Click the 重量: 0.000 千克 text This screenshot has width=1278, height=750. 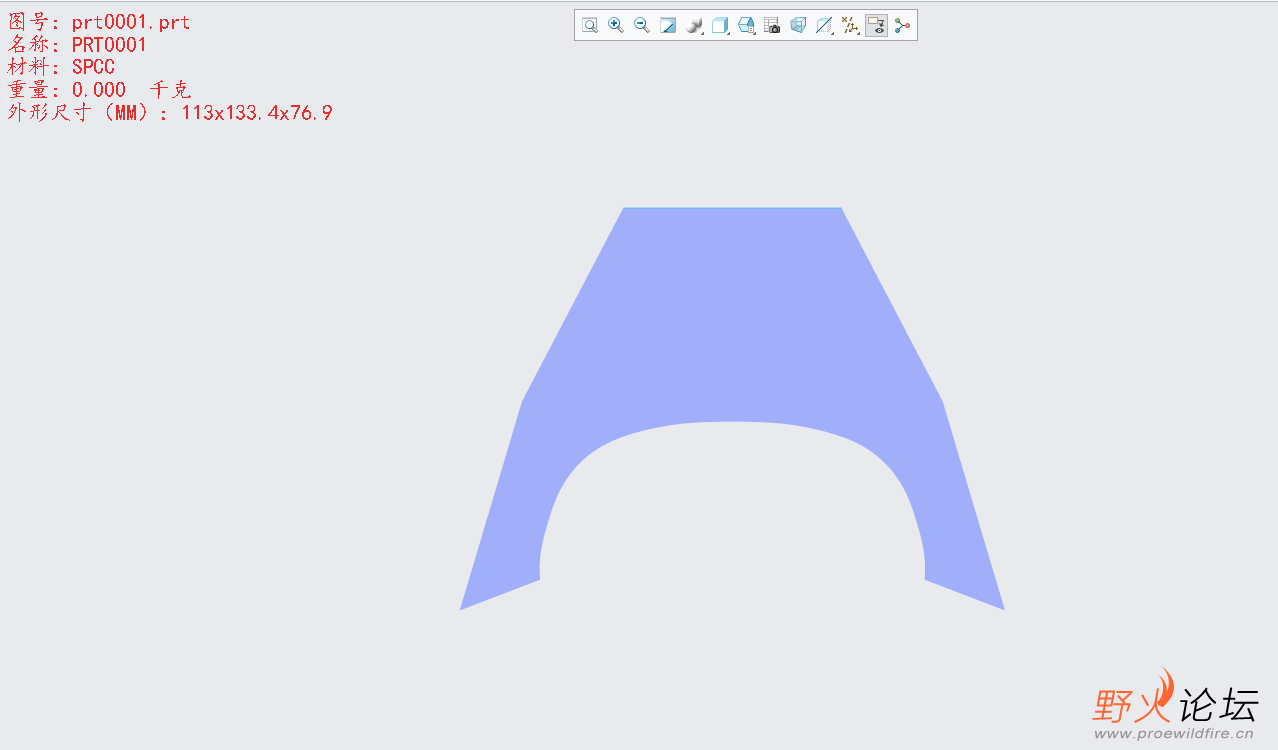tap(99, 90)
